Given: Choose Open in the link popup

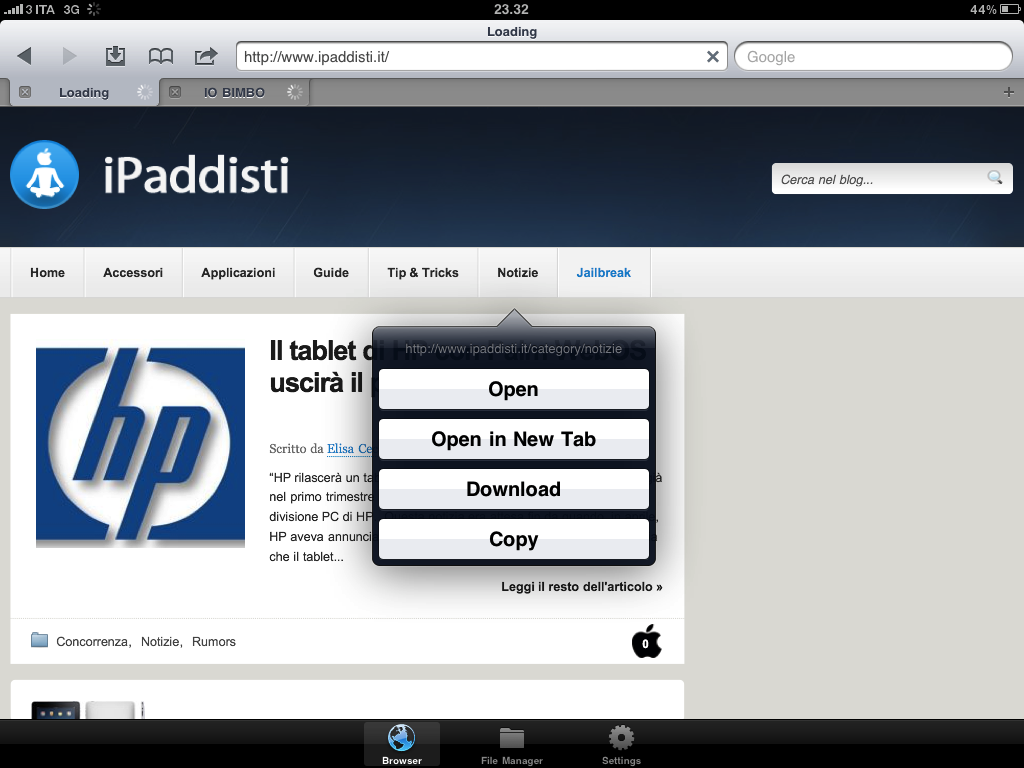Looking at the screenshot, I should pos(514,389).
